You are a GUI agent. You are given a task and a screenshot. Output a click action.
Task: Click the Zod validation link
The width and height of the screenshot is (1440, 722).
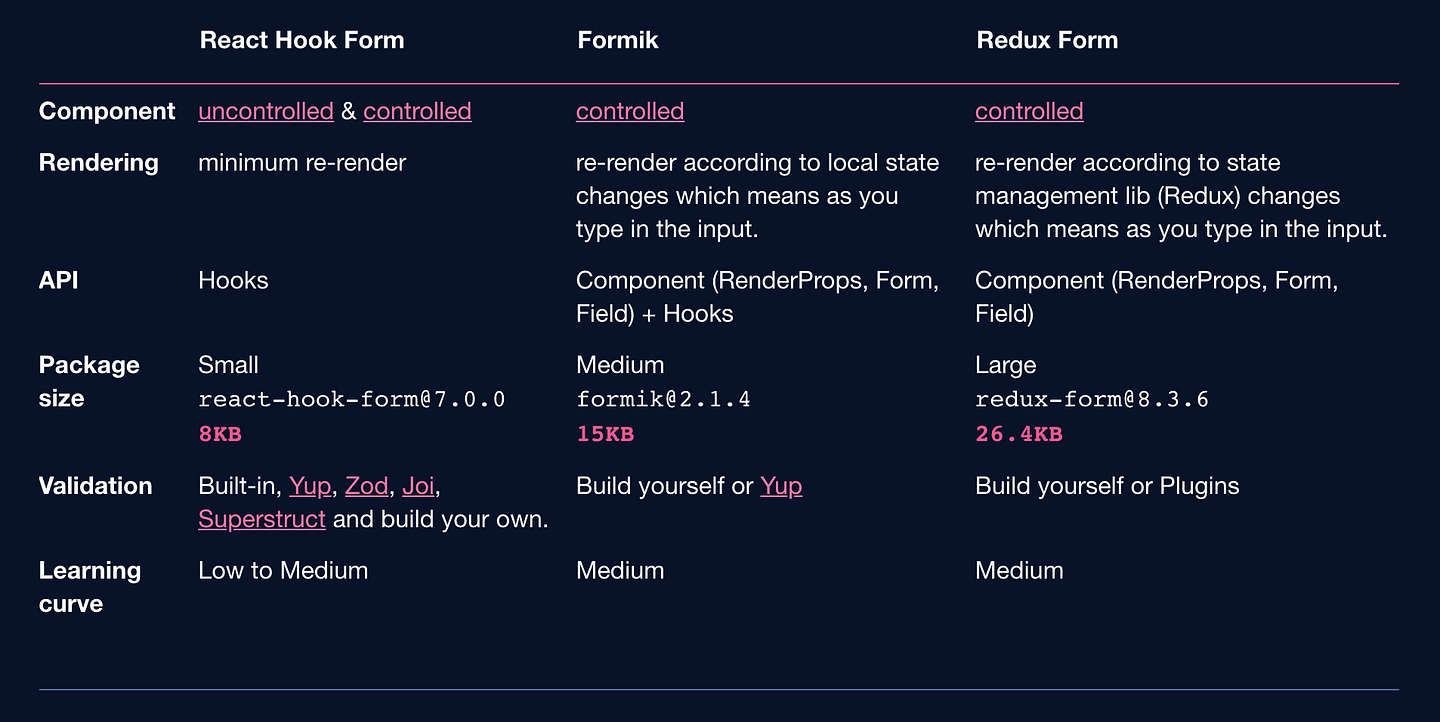(367, 486)
